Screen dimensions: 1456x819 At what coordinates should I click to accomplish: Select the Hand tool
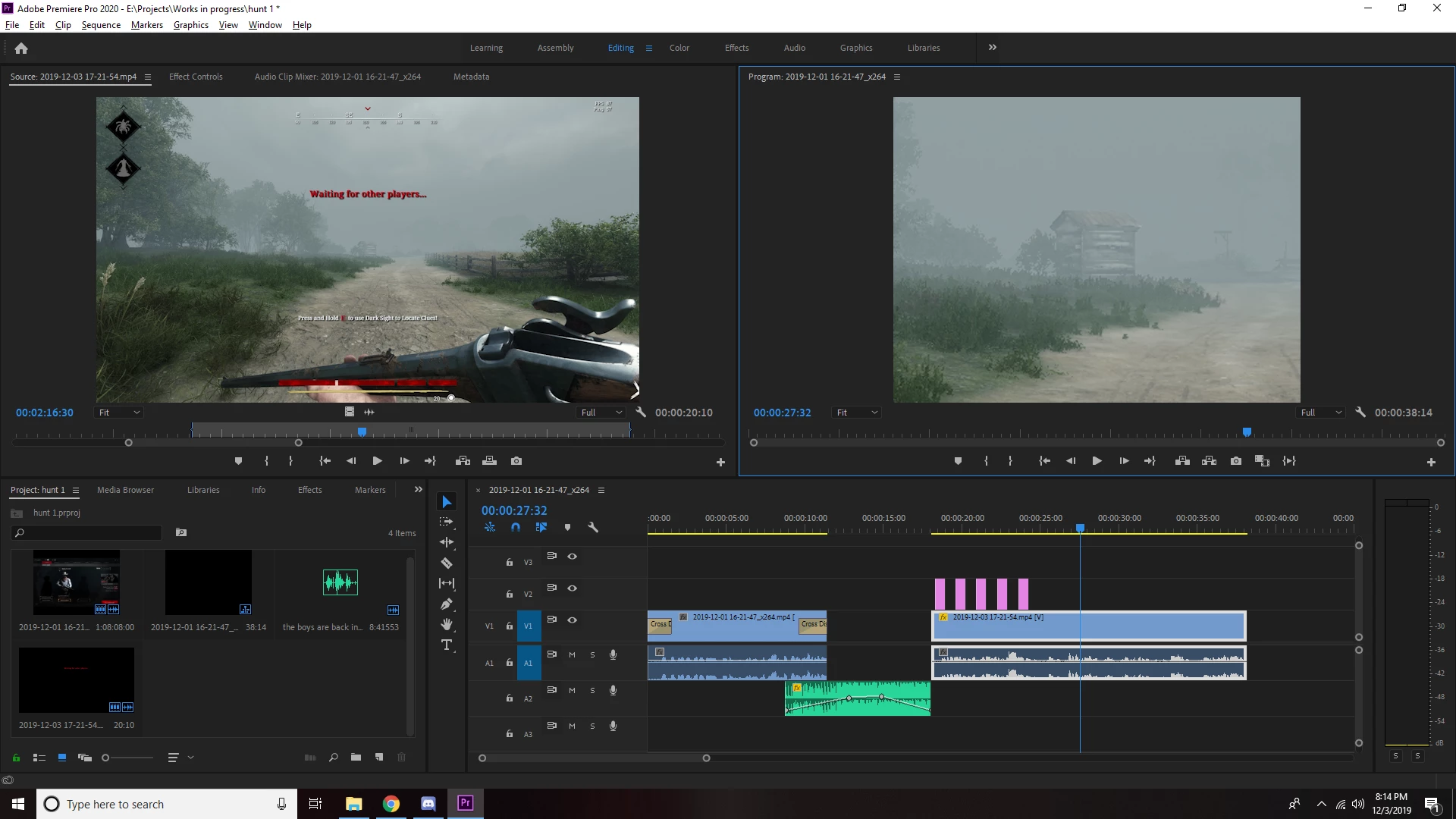pos(447,624)
